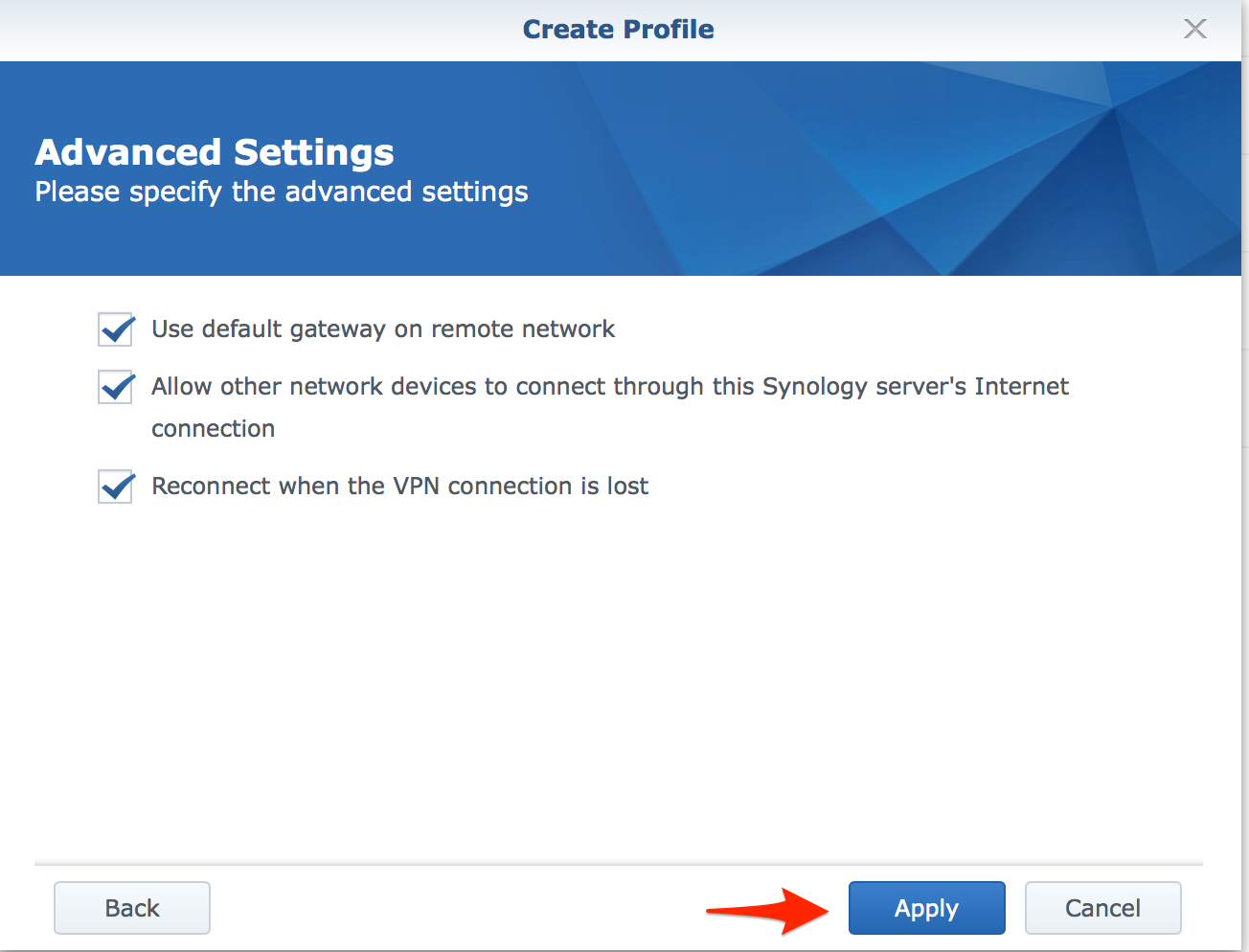Disable 'Allow other network devices to connect'
Image resolution: width=1249 pixels, height=952 pixels.
click(x=115, y=387)
